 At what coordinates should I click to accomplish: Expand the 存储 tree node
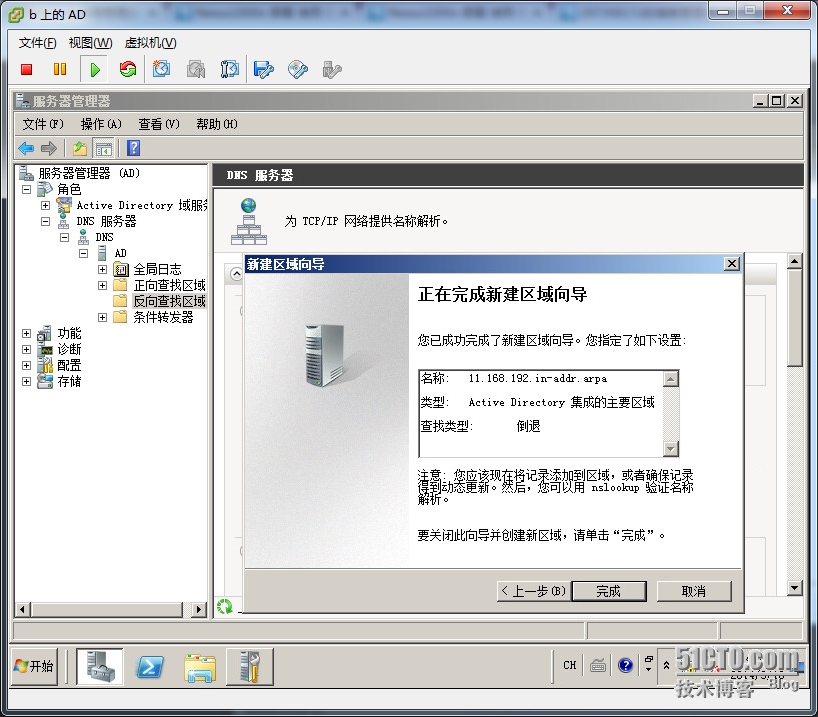[x=27, y=381]
